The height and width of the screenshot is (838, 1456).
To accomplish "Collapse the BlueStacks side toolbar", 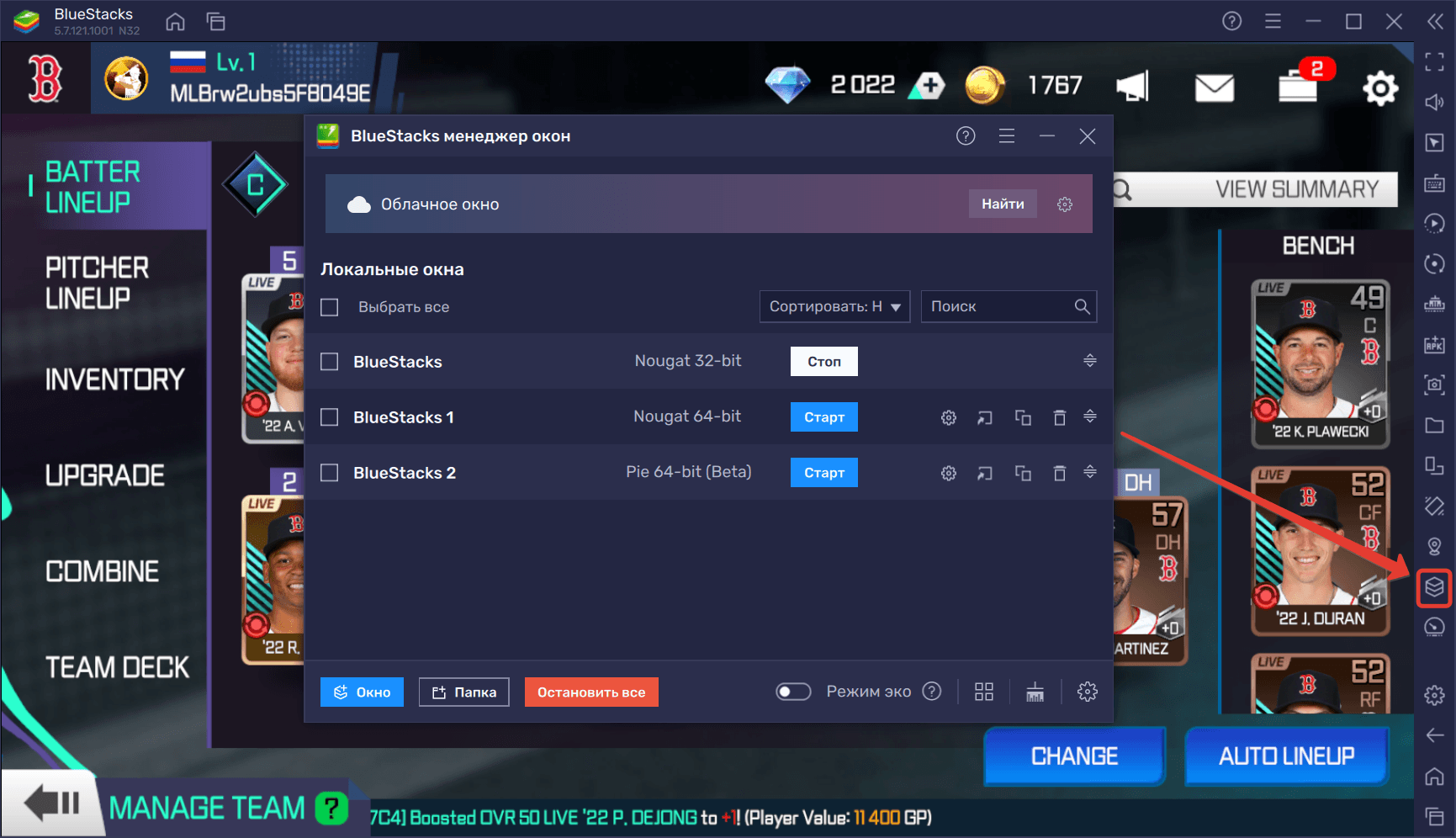I will click(1435, 21).
